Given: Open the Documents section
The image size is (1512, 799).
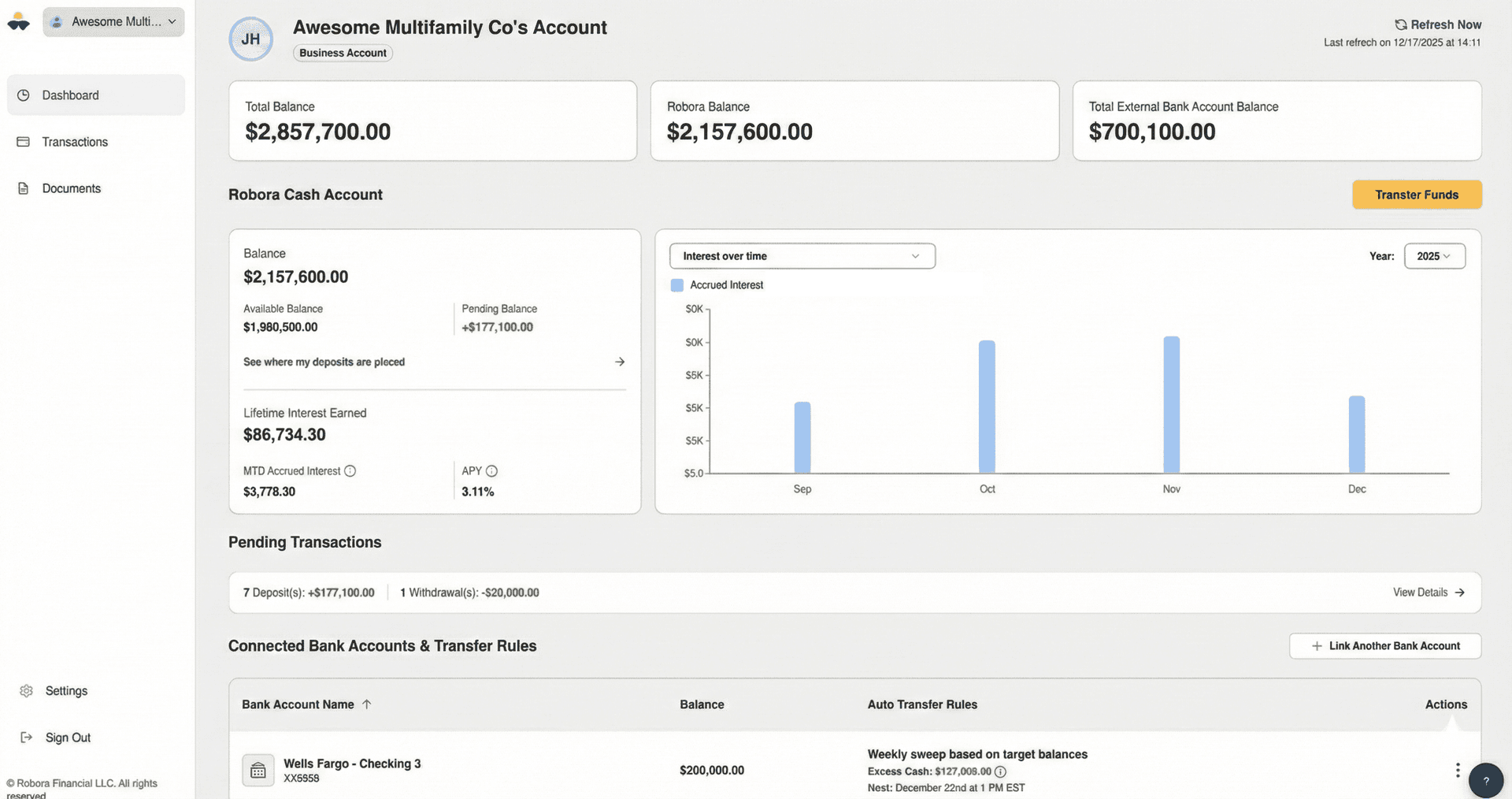Looking at the screenshot, I should click(71, 188).
